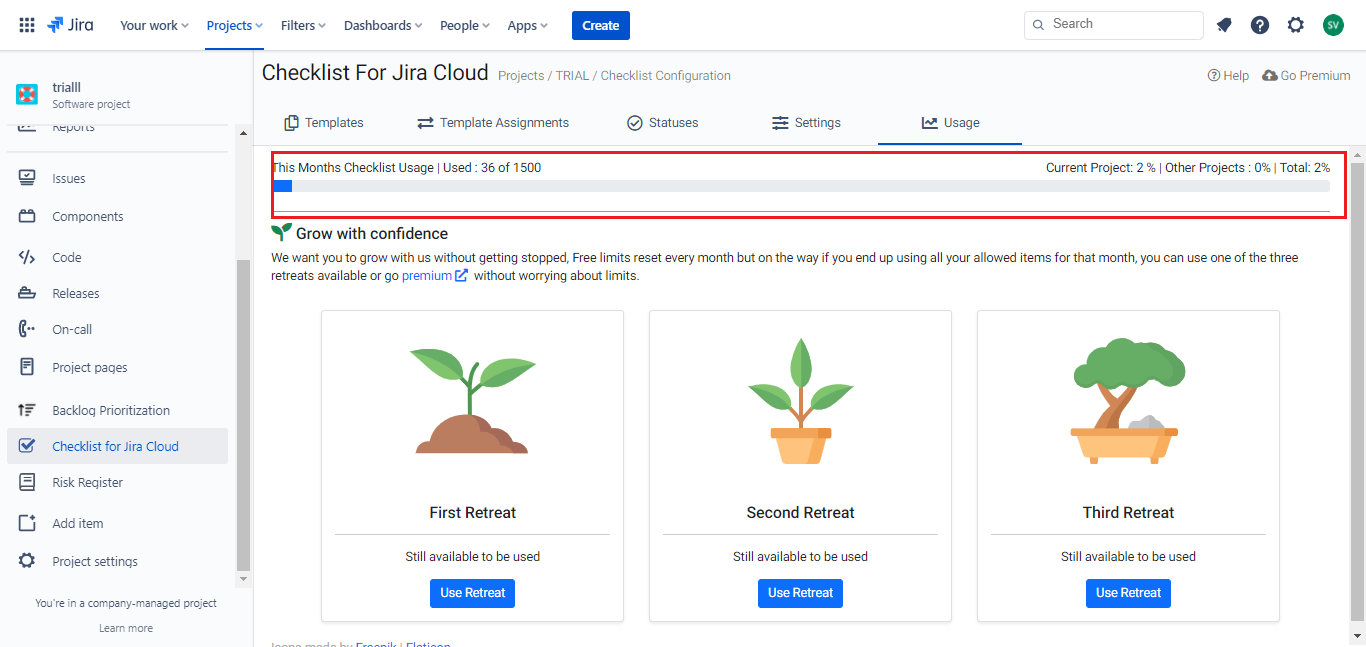
Task: Expand the Dashboards dropdown menu
Action: point(383,25)
